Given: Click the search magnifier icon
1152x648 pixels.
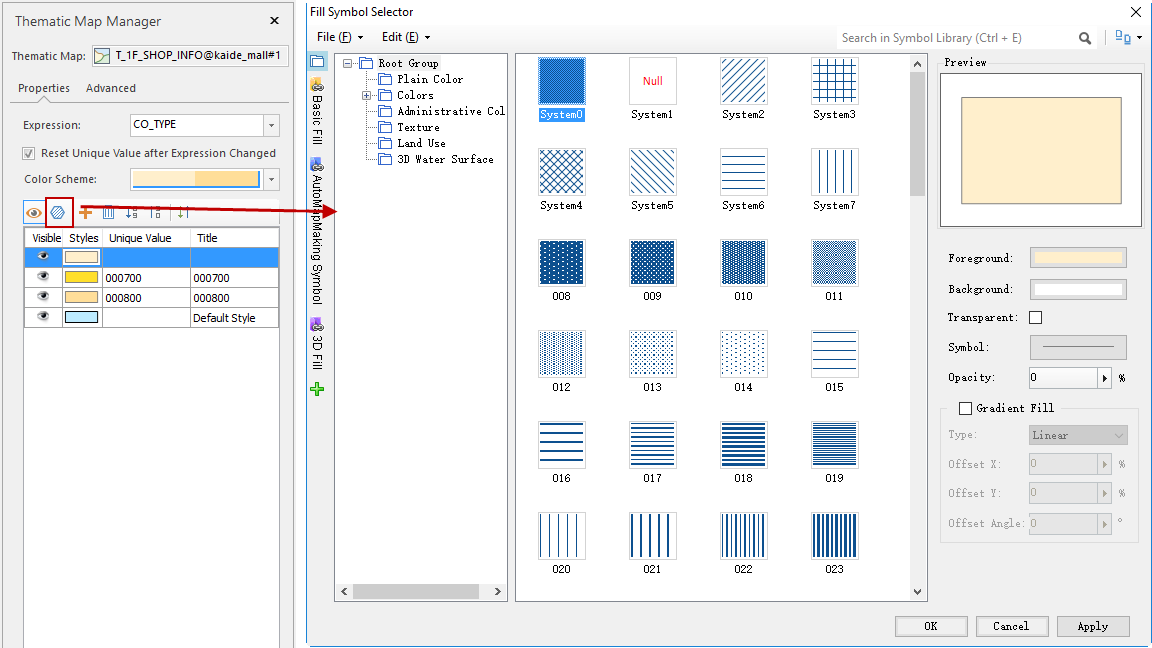Looking at the screenshot, I should (1085, 38).
